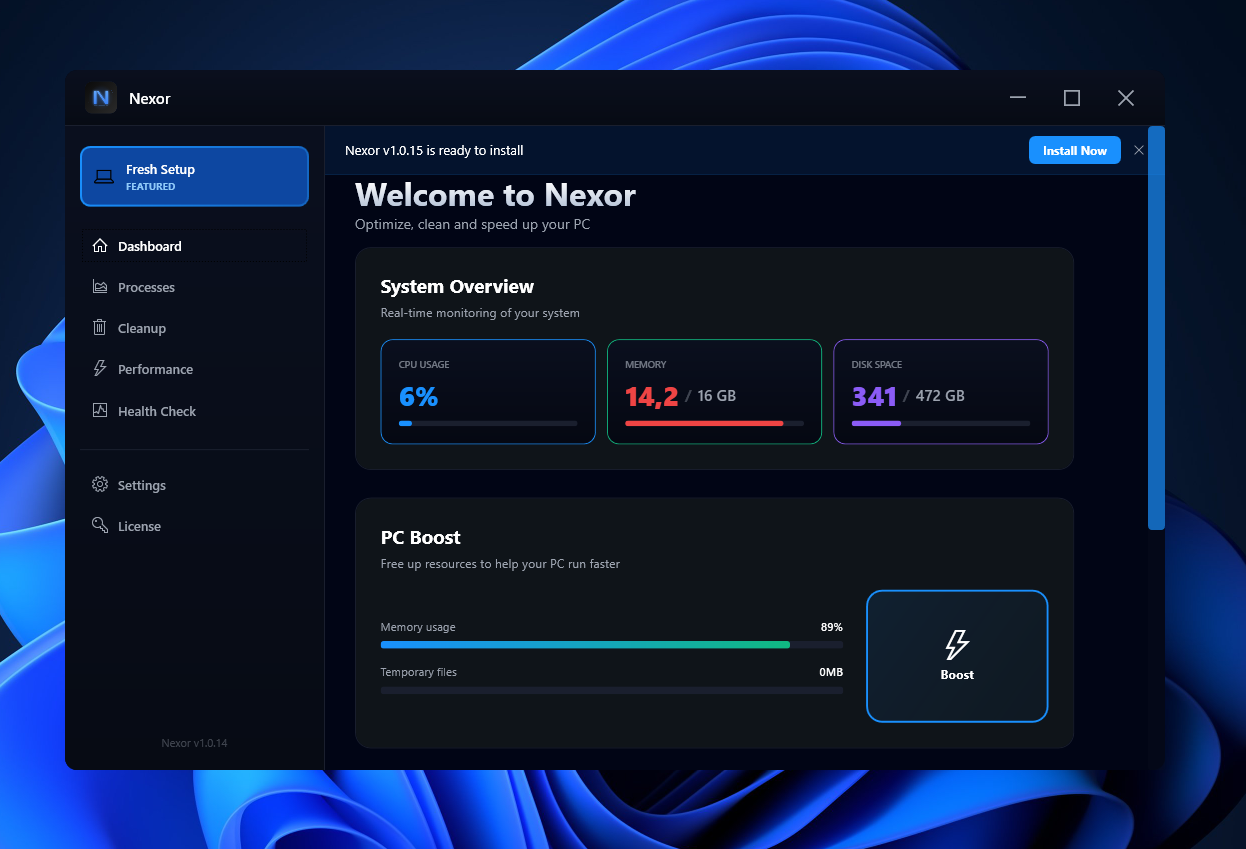
Task: Click the Memory usage card
Action: click(714, 391)
